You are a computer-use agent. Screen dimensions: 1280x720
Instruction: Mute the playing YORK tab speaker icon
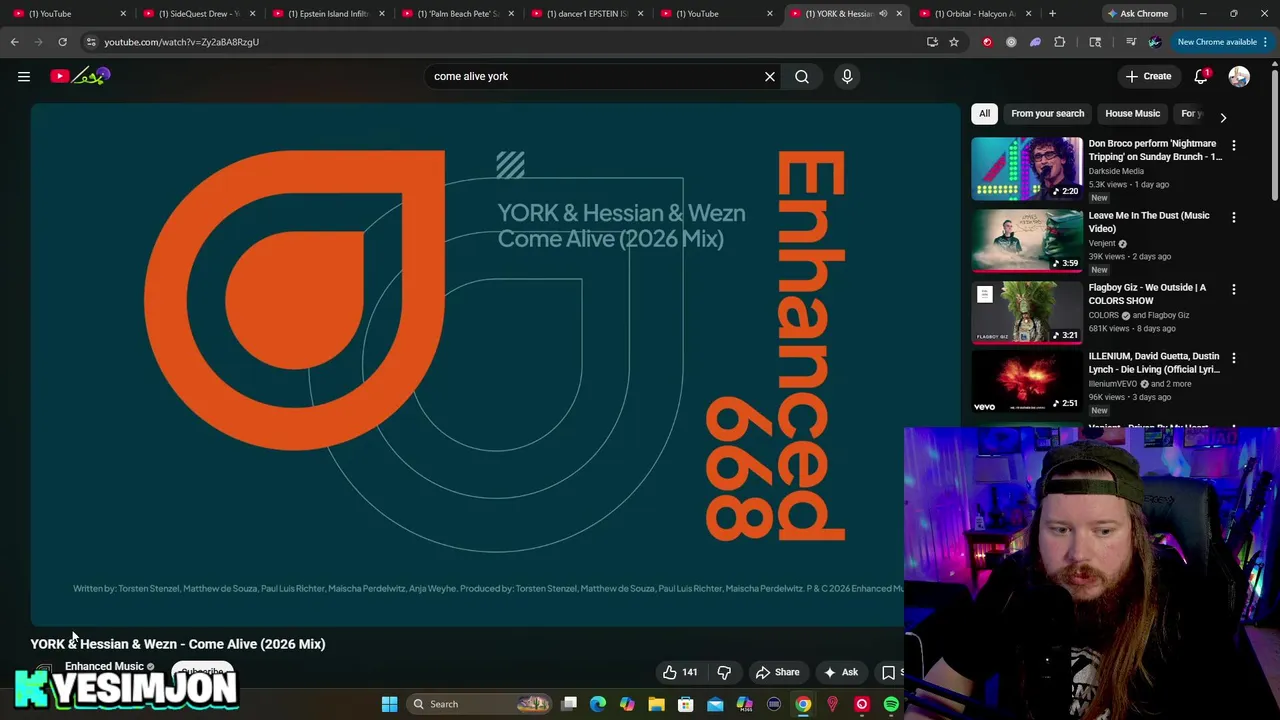pos(883,13)
